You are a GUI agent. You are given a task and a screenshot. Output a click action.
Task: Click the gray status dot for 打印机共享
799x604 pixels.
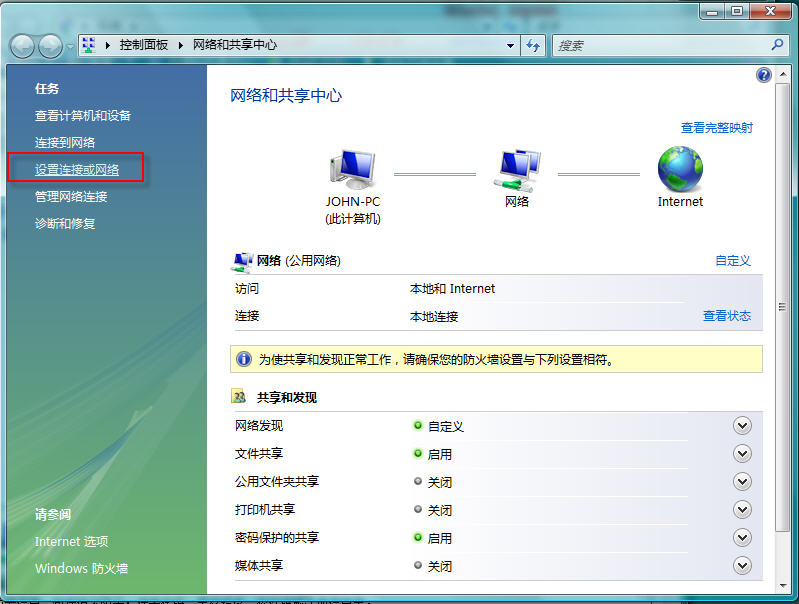418,509
